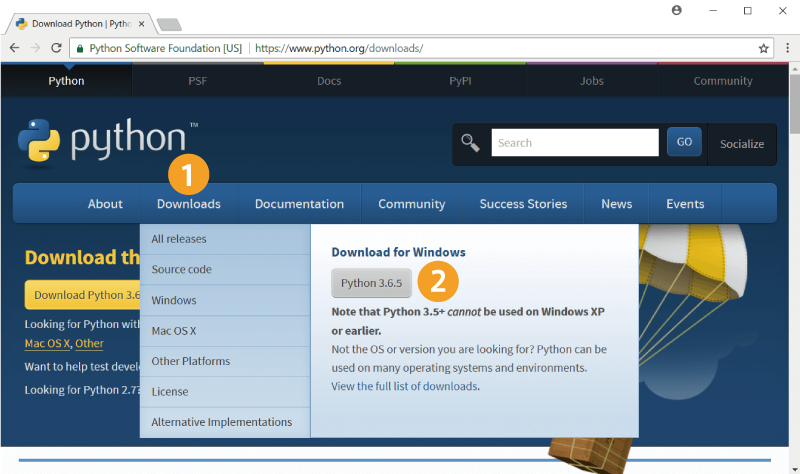Open the About navigation menu

pos(105,204)
